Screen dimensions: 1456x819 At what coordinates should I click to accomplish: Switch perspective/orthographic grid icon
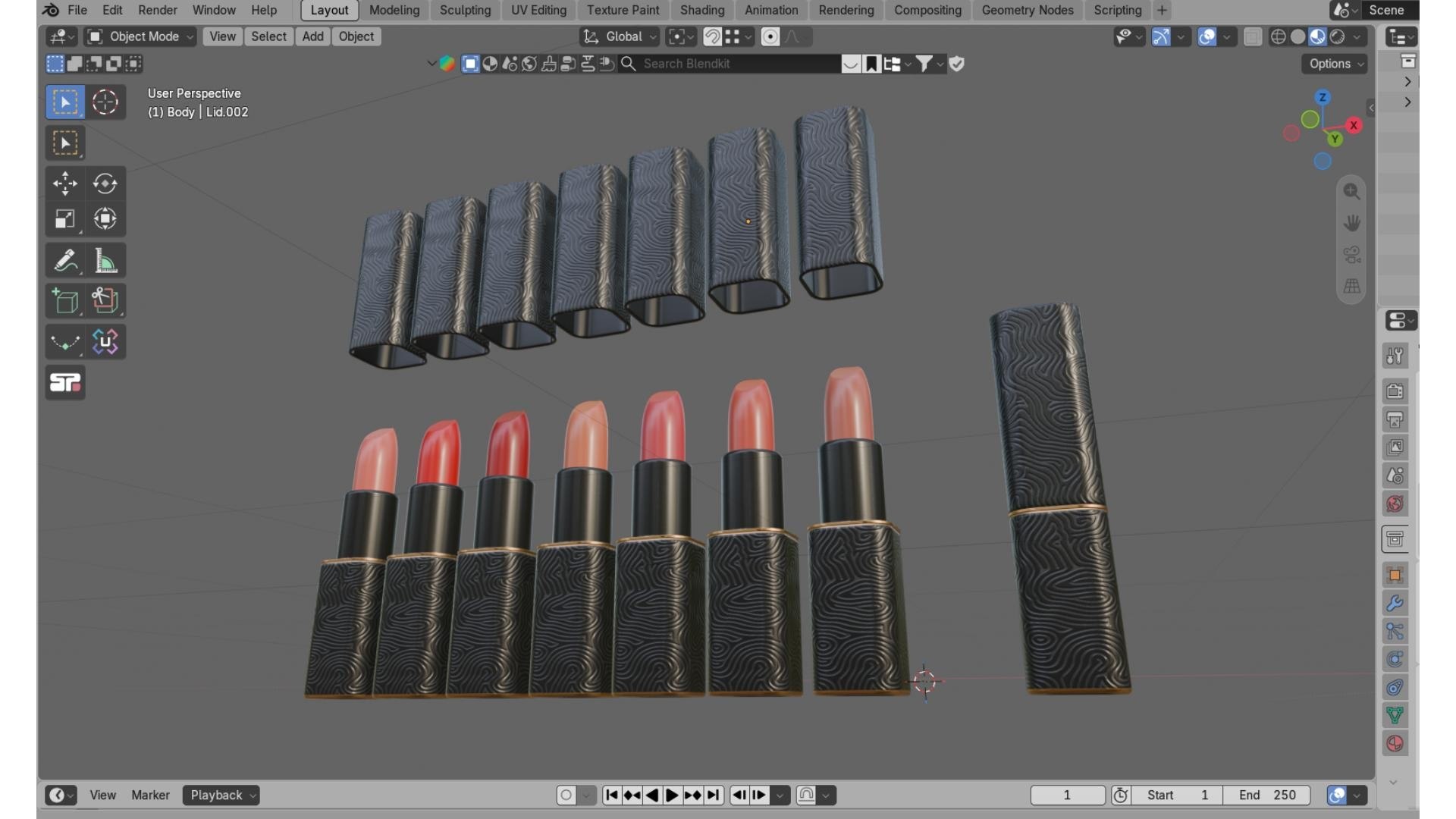coord(1351,287)
